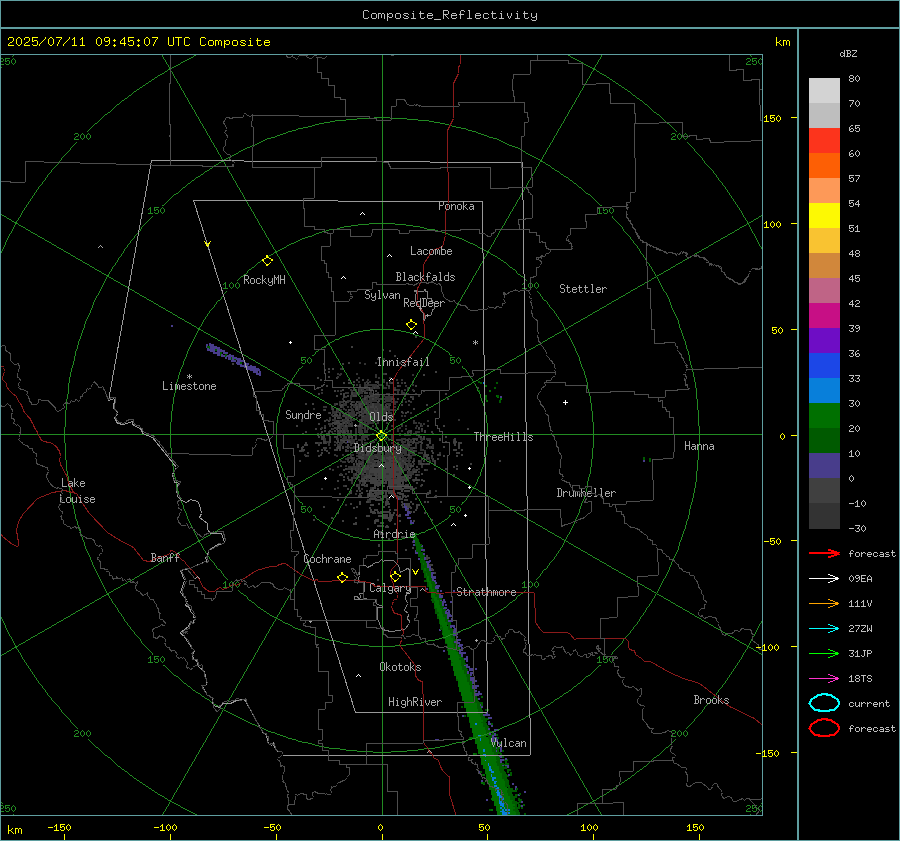Viewport: 900px width, 841px height.
Task: Click the Calgary city label
Action: click(x=390, y=588)
